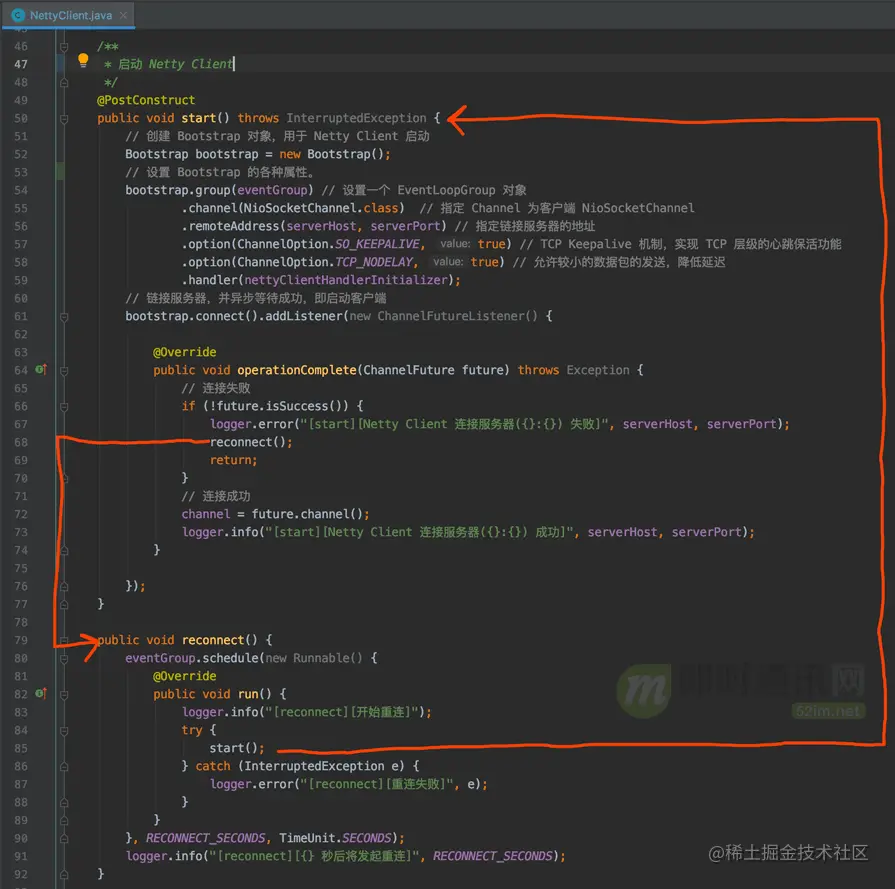
Task: Close the NettyClient.java tab
Action: [x=122, y=15]
